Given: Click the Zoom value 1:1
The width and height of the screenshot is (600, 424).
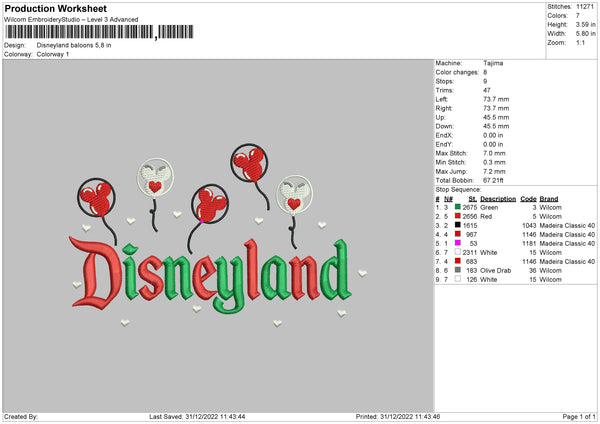Looking at the screenshot, I should click(x=580, y=42).
